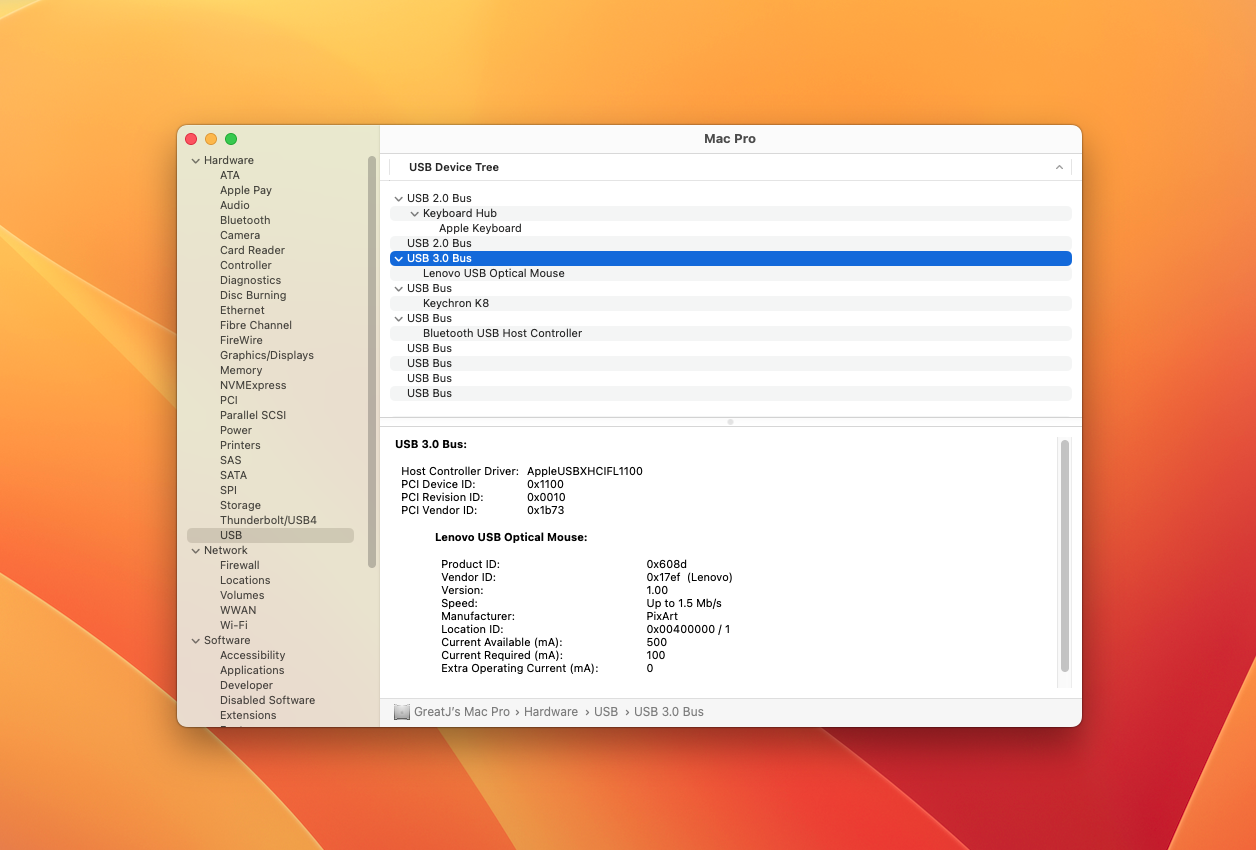
Task: View the Controller sidebar entry
Action: [246, 265]
